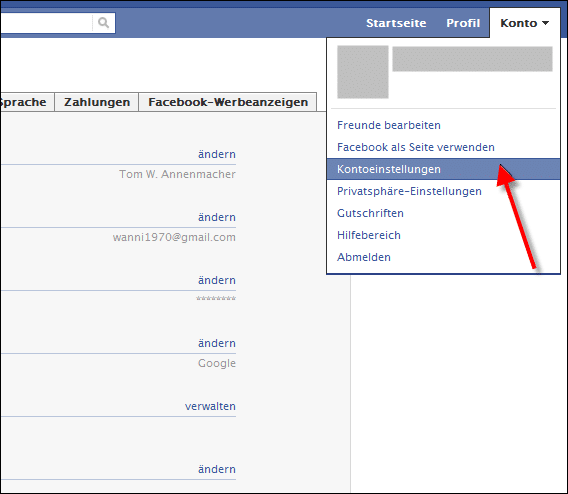Click Abmelden to log out

click(x=364, y=257)
